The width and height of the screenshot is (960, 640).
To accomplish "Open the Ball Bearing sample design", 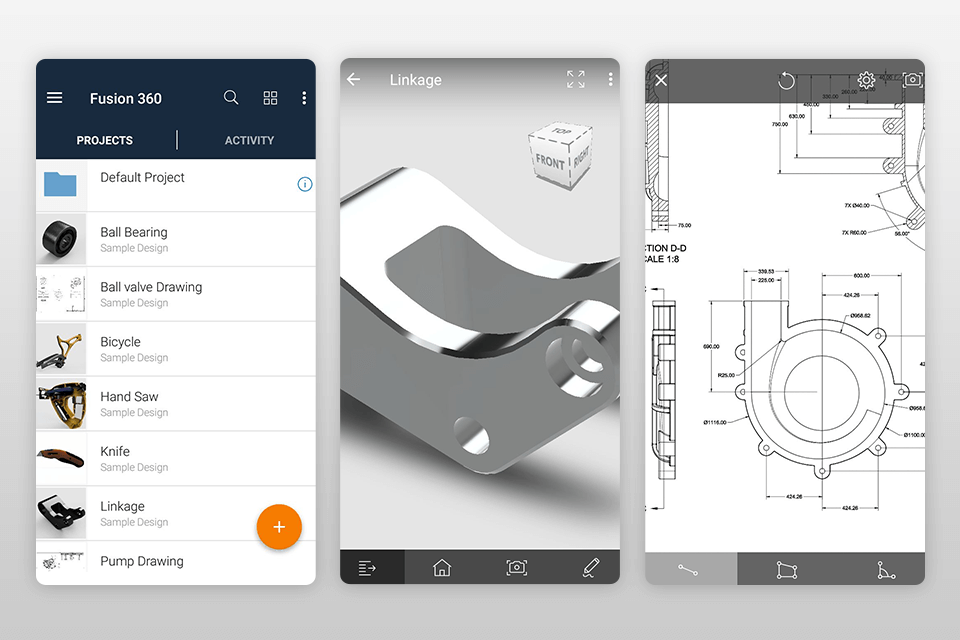I will click(x=134, y=239).
